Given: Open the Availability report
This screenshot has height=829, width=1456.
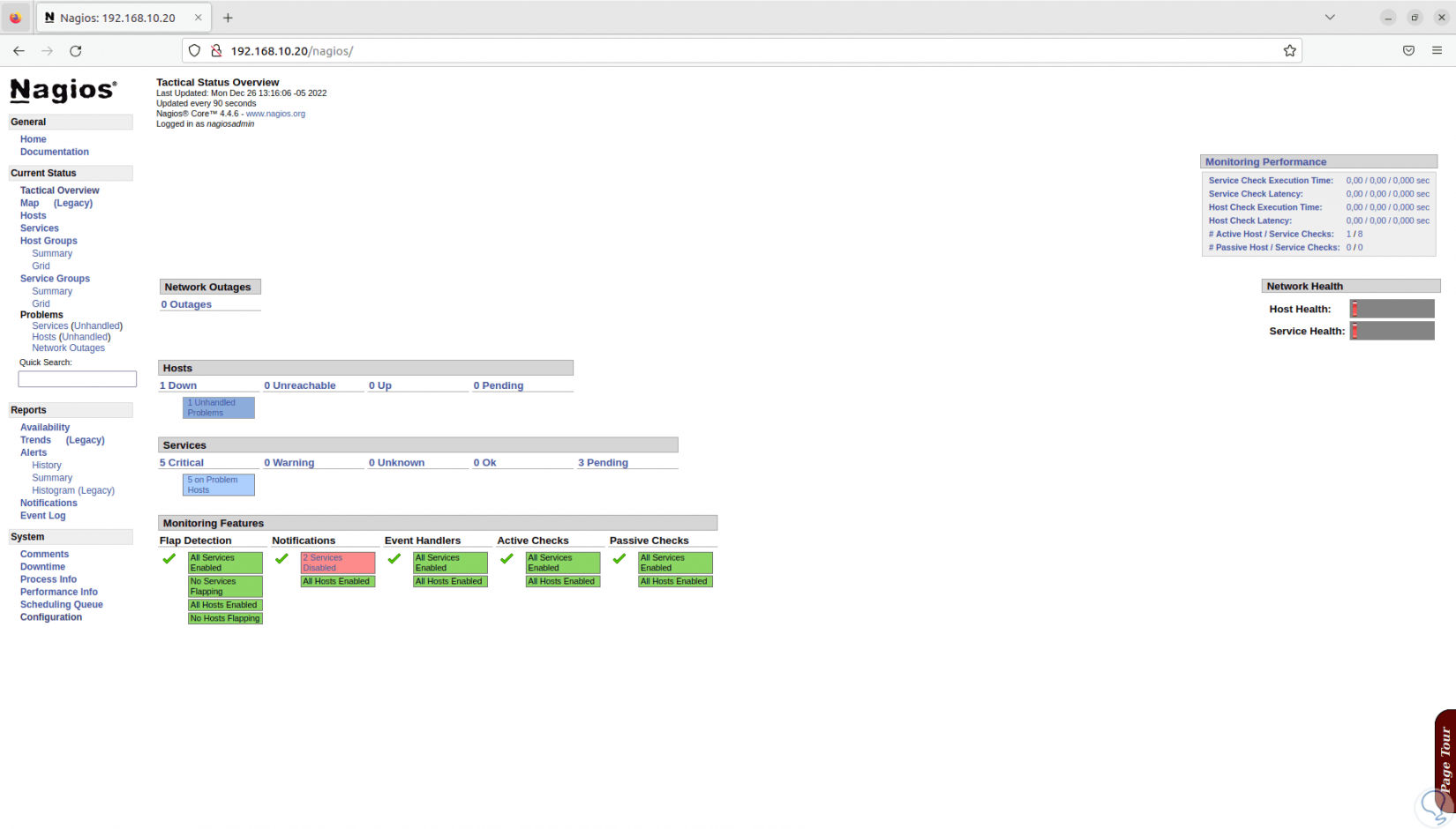Looking at the screenshot, I should pos(45,428).
